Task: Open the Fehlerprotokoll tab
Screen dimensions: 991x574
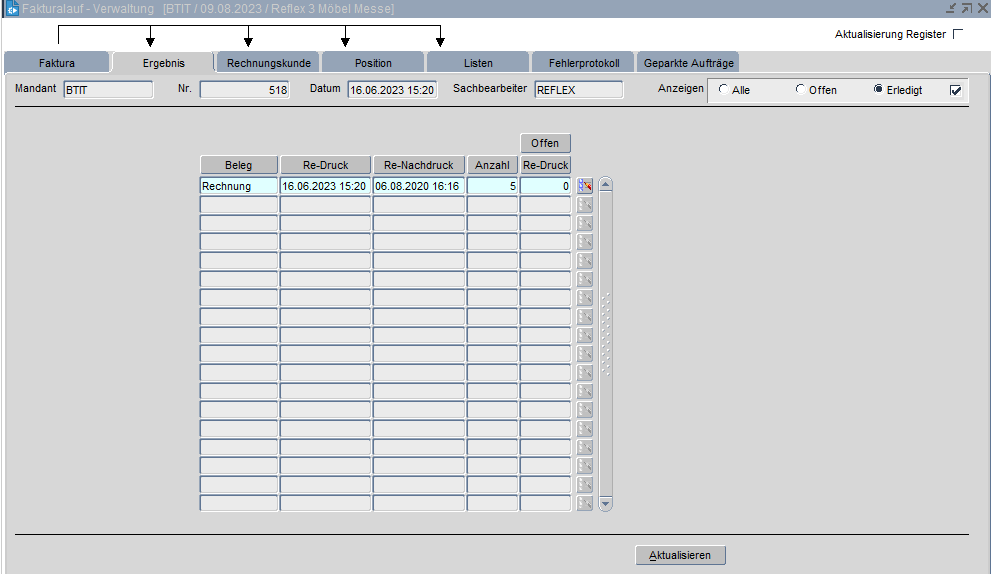Action: [x=584, y=63]
